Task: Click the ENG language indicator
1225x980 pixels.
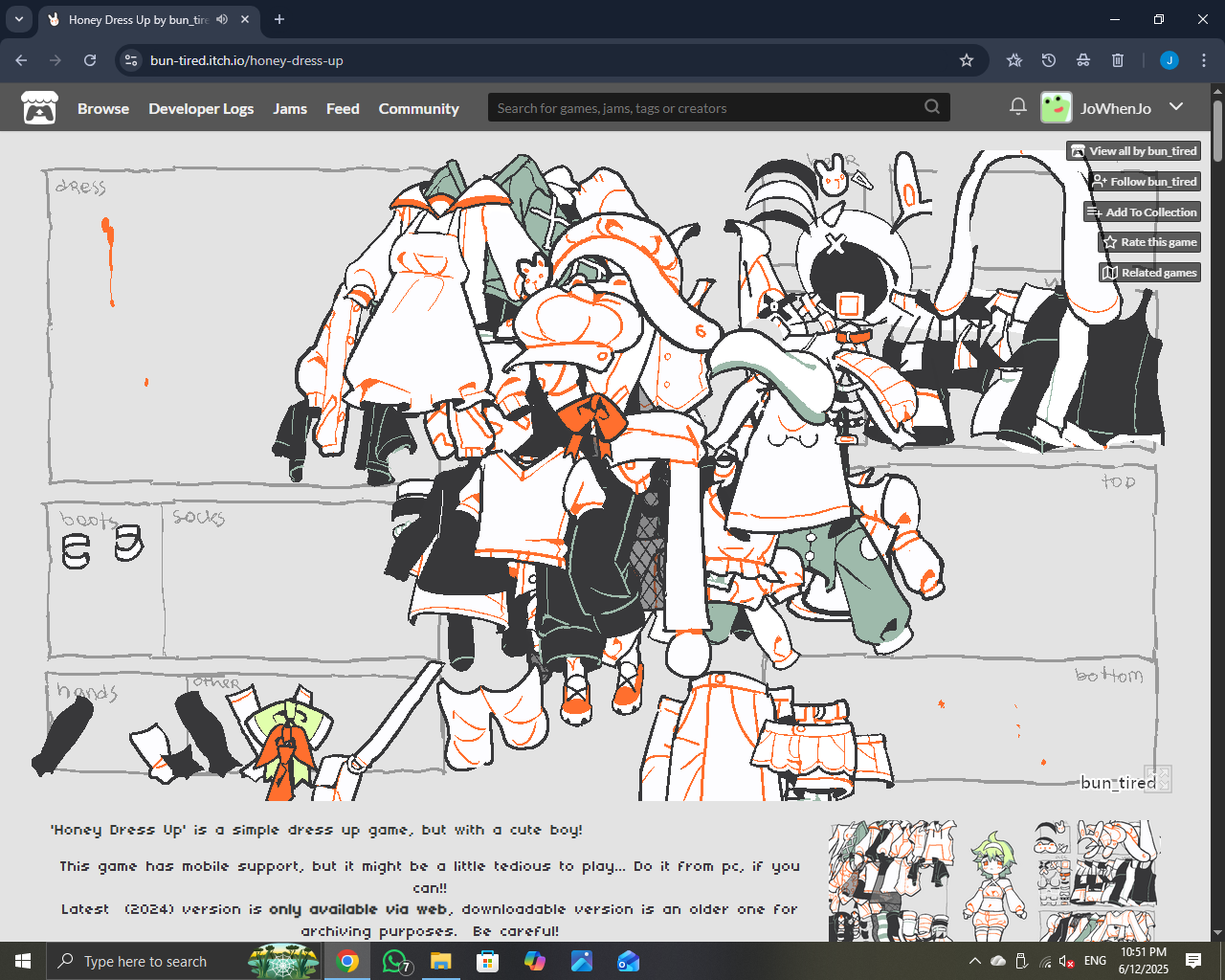Action: point(1096,961)
